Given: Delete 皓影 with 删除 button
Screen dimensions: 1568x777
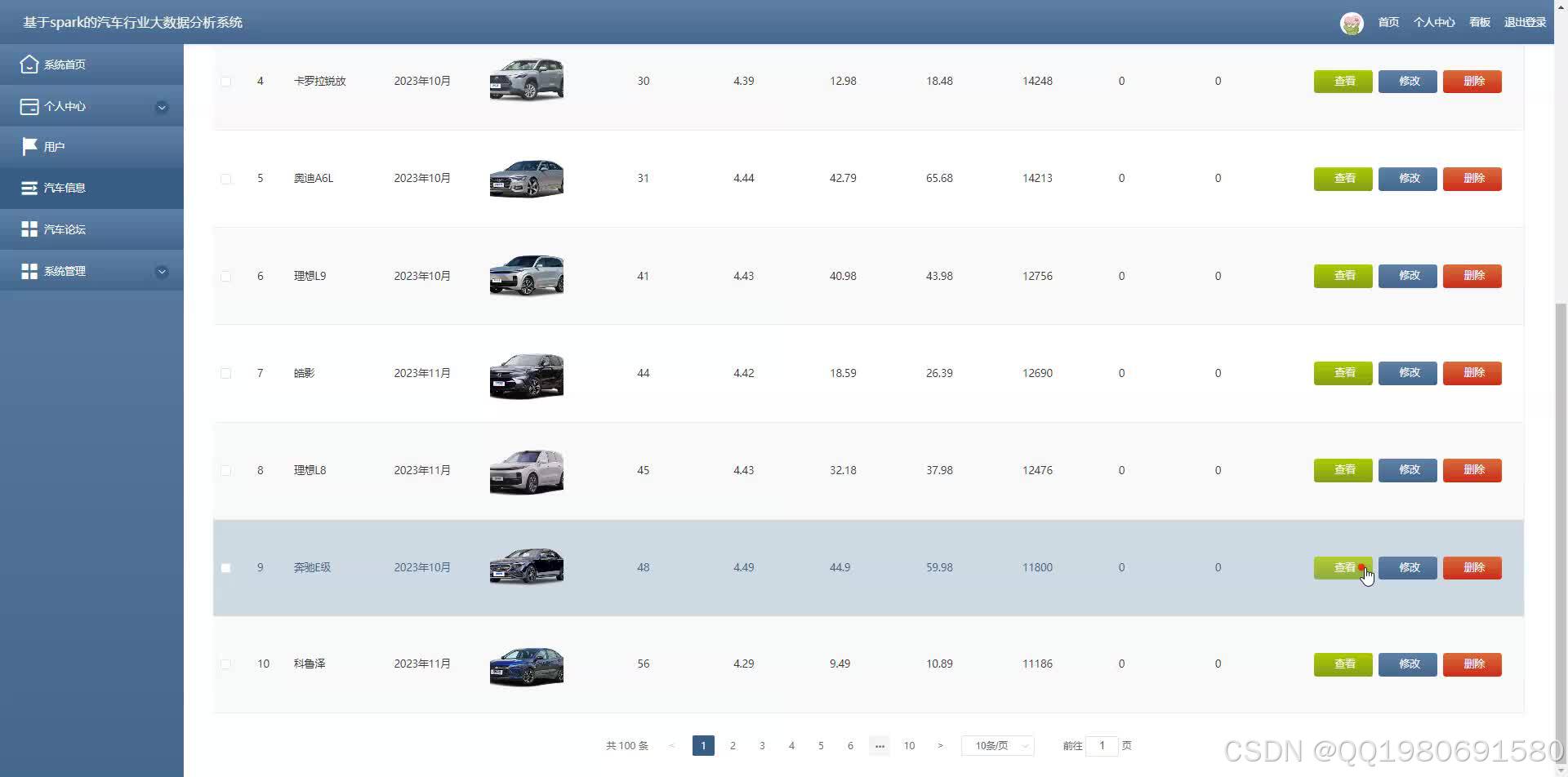Looking at the screenshot, I should pyautogui.click(x=1472, y=373).
